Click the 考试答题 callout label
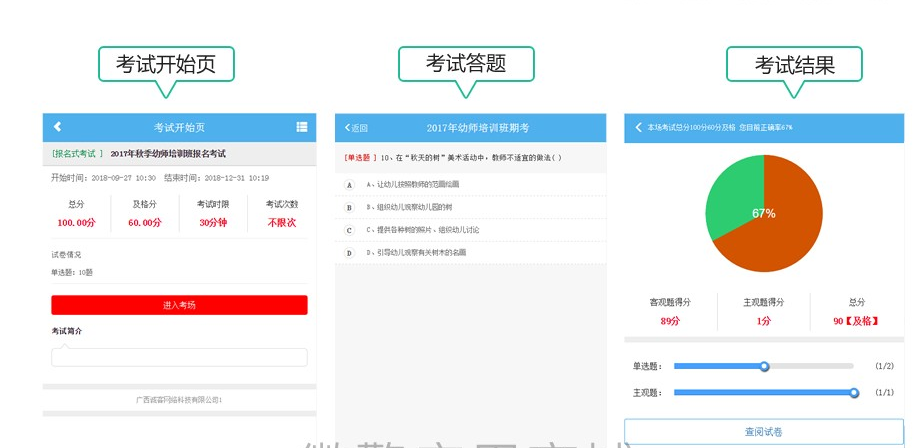Viewport: 922px width, 448px height. [x=466, y=64]
